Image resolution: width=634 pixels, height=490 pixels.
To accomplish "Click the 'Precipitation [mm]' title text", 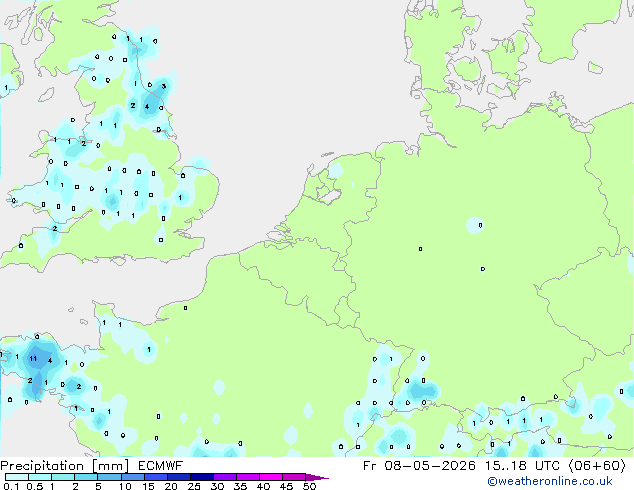I will coord(65,466).
